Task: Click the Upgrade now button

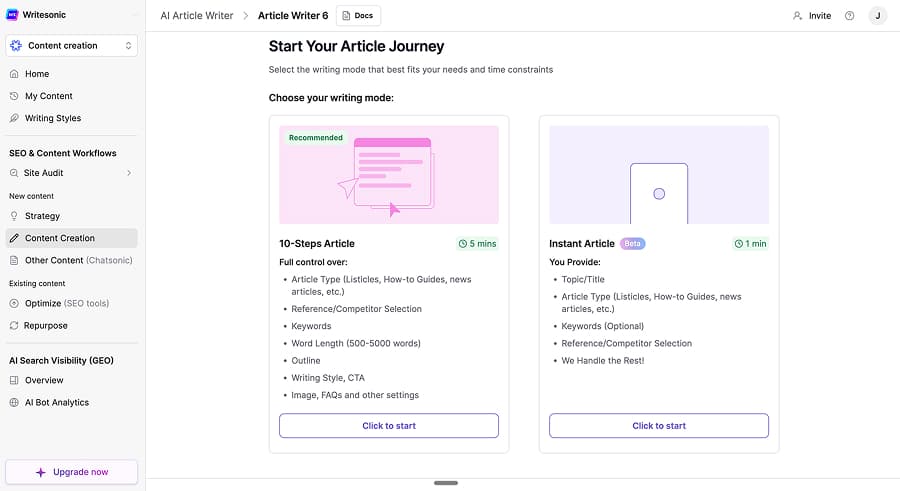Action: (x=72, y=472)
